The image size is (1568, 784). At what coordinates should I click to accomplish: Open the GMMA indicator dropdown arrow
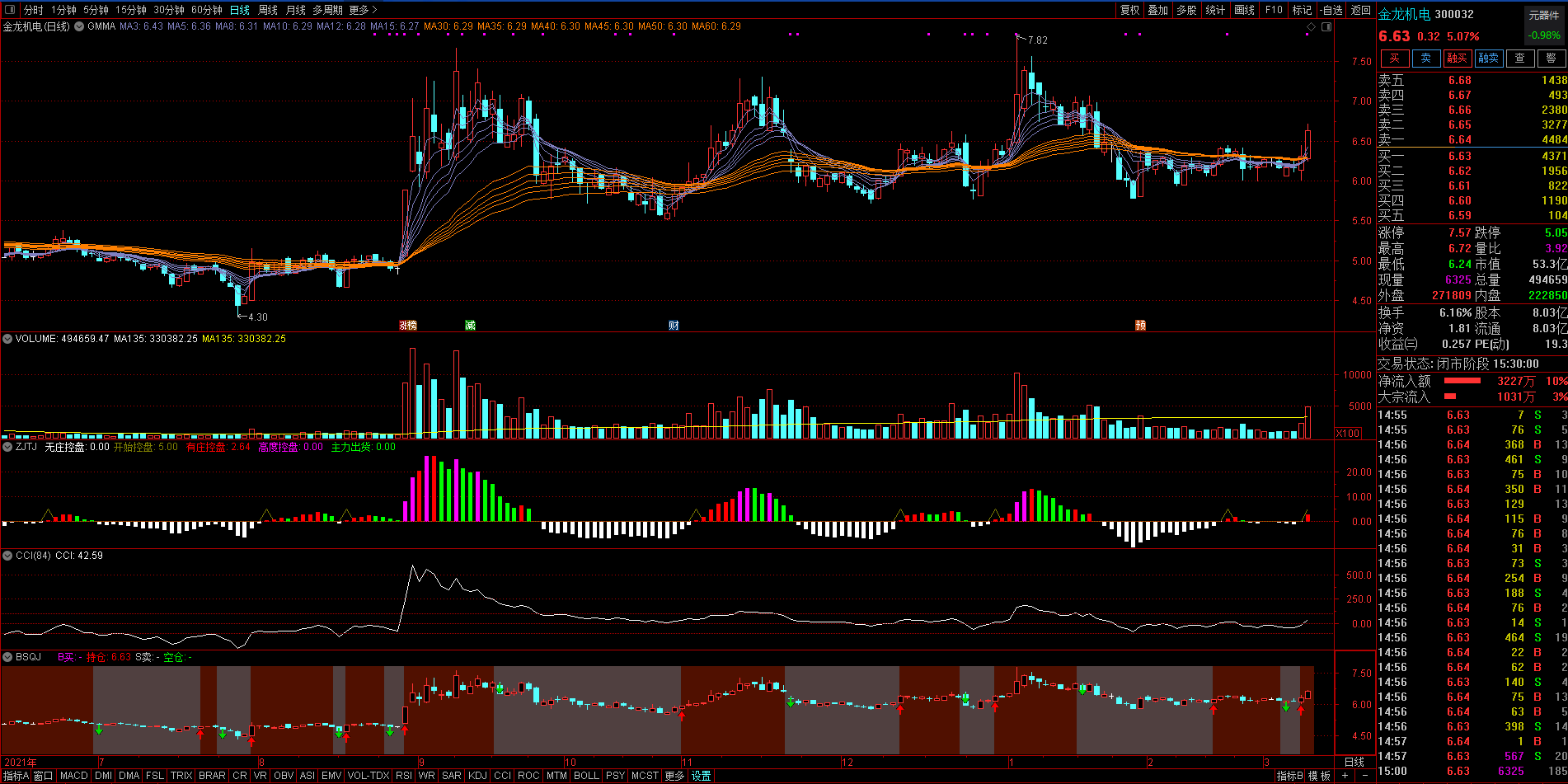[79, 26]
